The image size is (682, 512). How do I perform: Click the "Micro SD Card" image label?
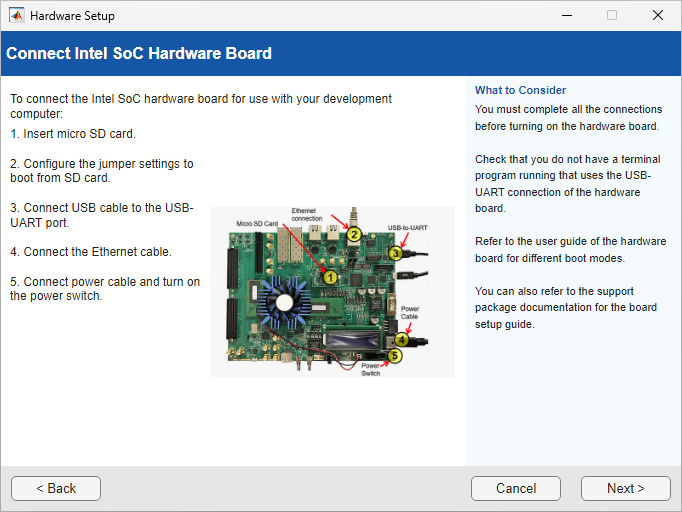pos(256,223)
